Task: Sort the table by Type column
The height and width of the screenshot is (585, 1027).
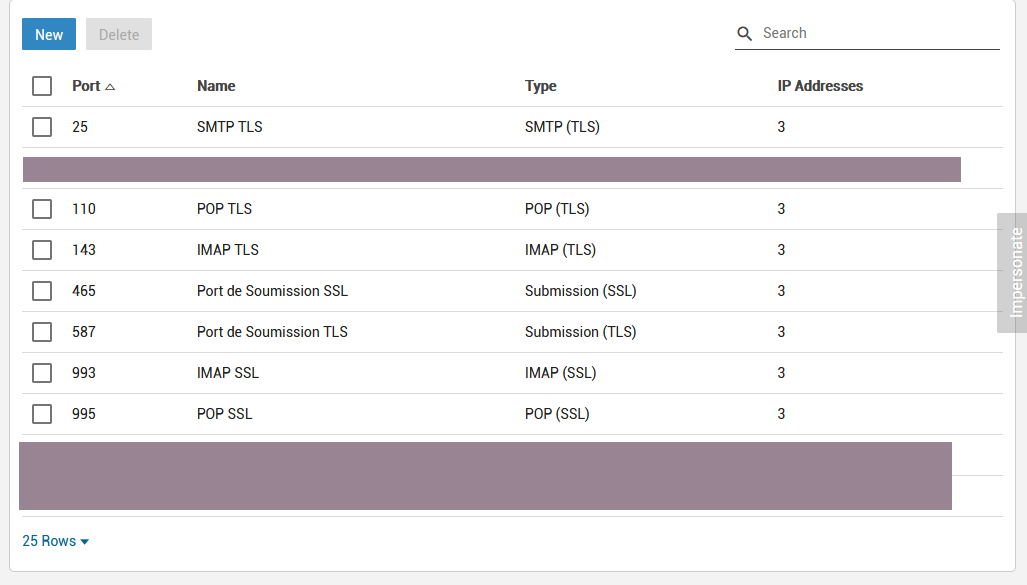Action: pos(540,86)
